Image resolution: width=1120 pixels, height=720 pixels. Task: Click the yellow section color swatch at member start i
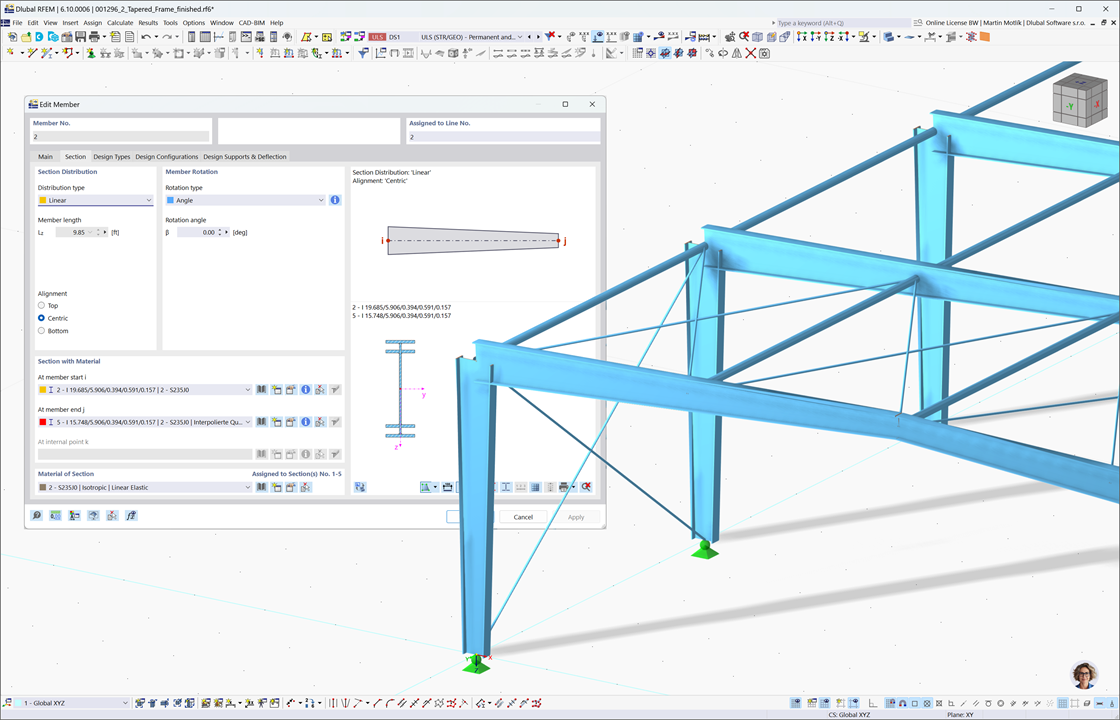coord(43,390)
